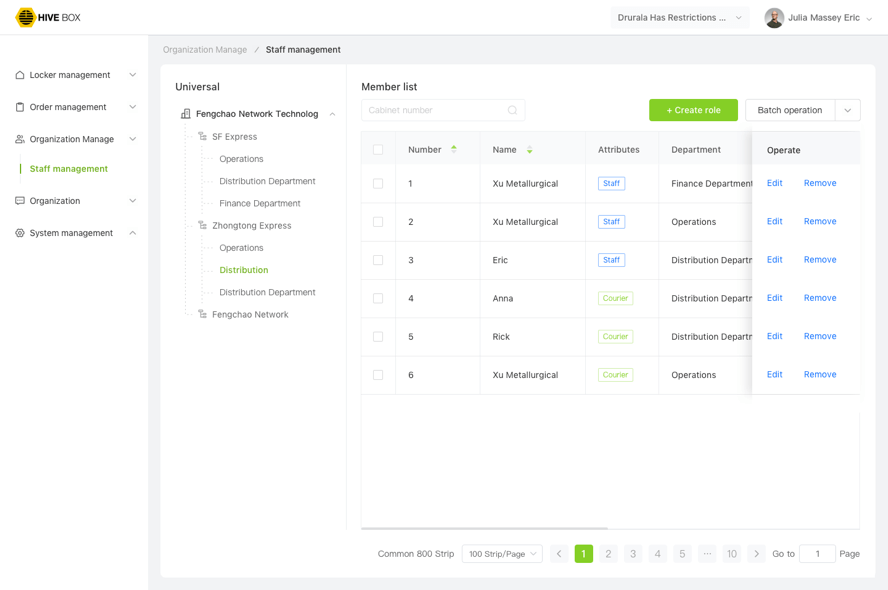Open Staff management sidebar item
Viewport: 888px width, 590px height.
(x=69, y=169)
